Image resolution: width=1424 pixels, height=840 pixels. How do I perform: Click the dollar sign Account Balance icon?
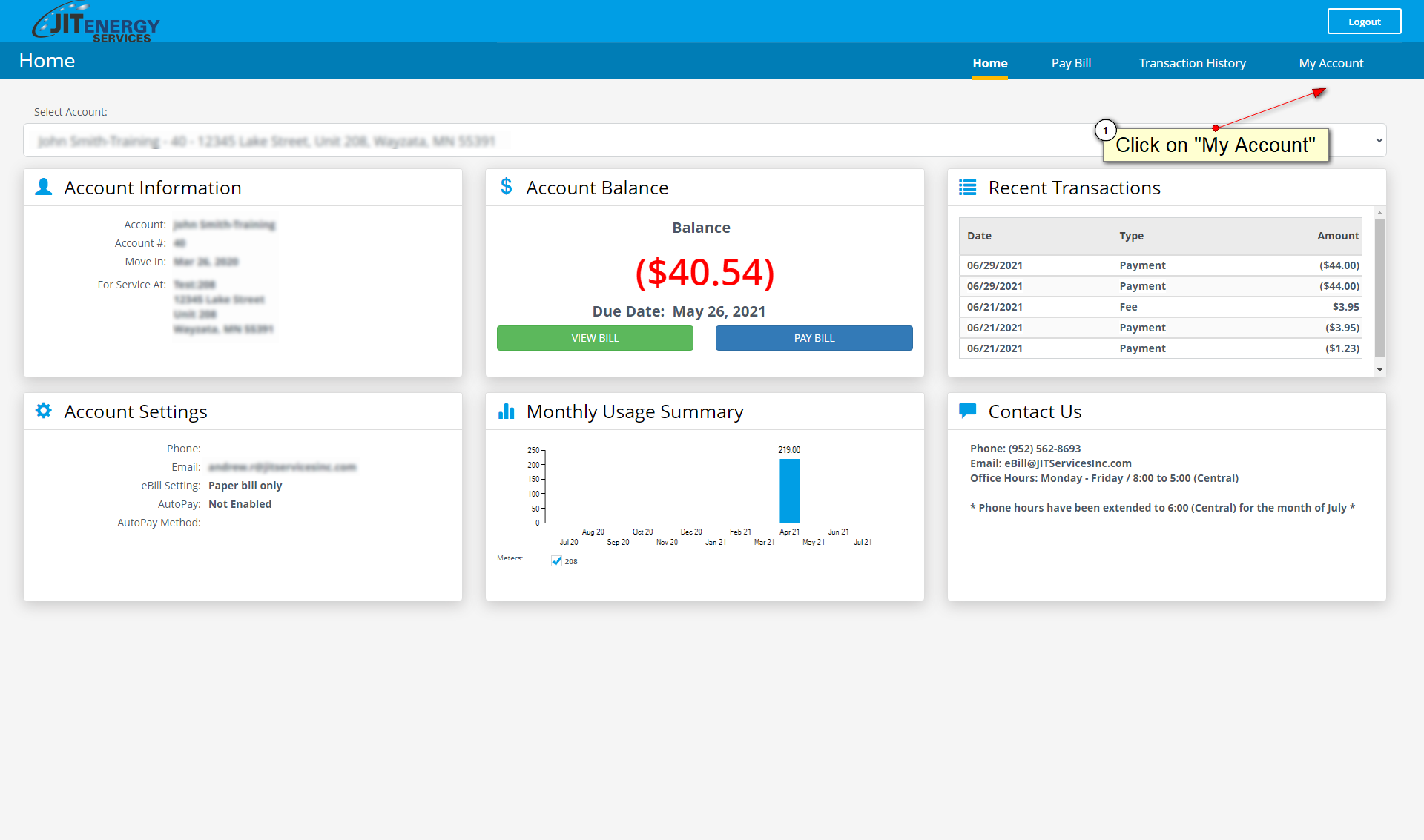(x=507, y=186)
